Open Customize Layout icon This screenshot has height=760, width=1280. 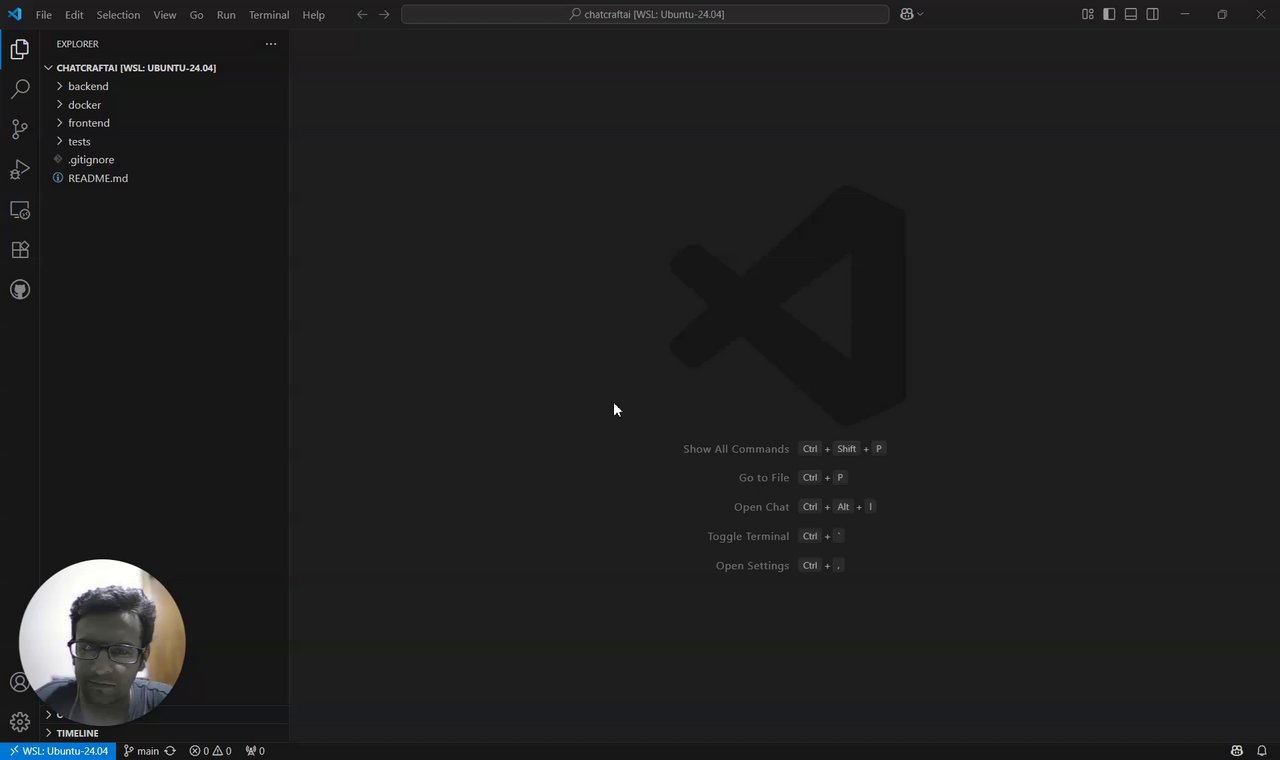pos(1087,14)
